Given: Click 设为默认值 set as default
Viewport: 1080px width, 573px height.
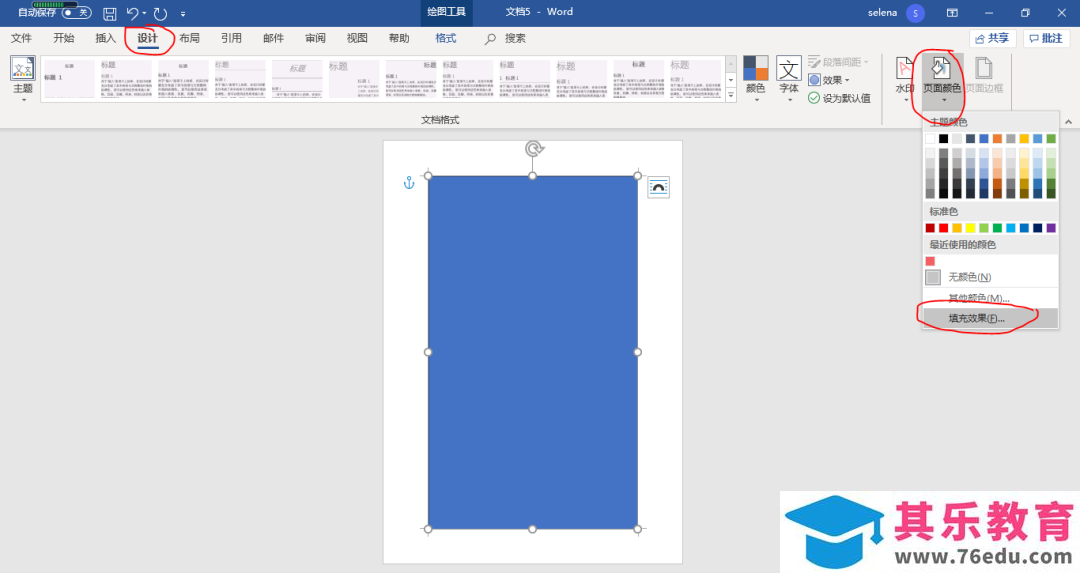Looking at the screenshot, I should (839, 98).
